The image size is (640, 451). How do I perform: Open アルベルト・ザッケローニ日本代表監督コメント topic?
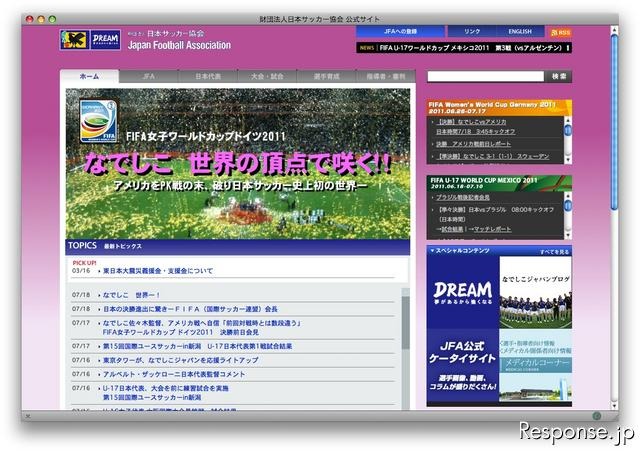click(174, 374)
